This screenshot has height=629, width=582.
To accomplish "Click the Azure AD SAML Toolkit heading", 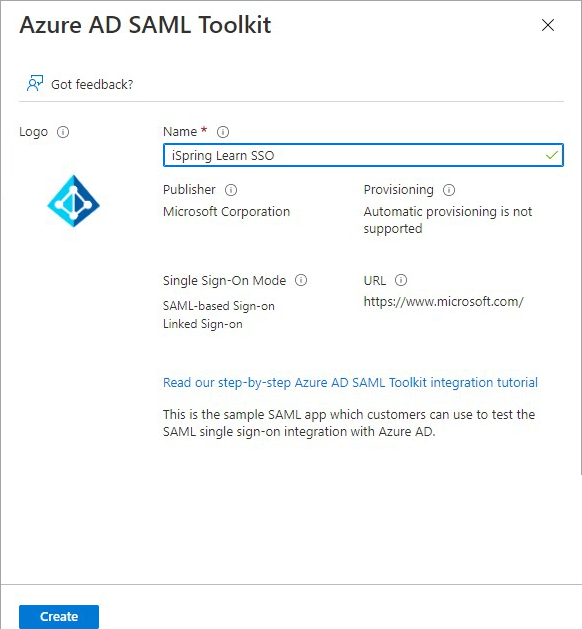I will (145, 25).
